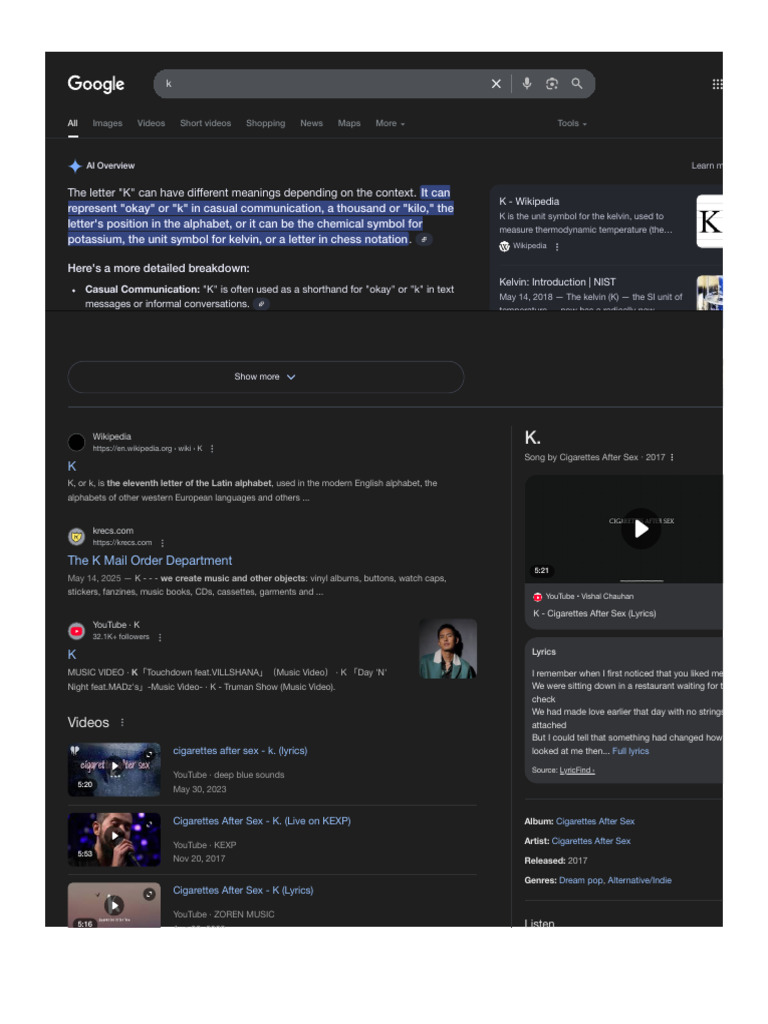Click the magnifier search icon
Viewport: 768px width, 1024px height.
point(577,84)
